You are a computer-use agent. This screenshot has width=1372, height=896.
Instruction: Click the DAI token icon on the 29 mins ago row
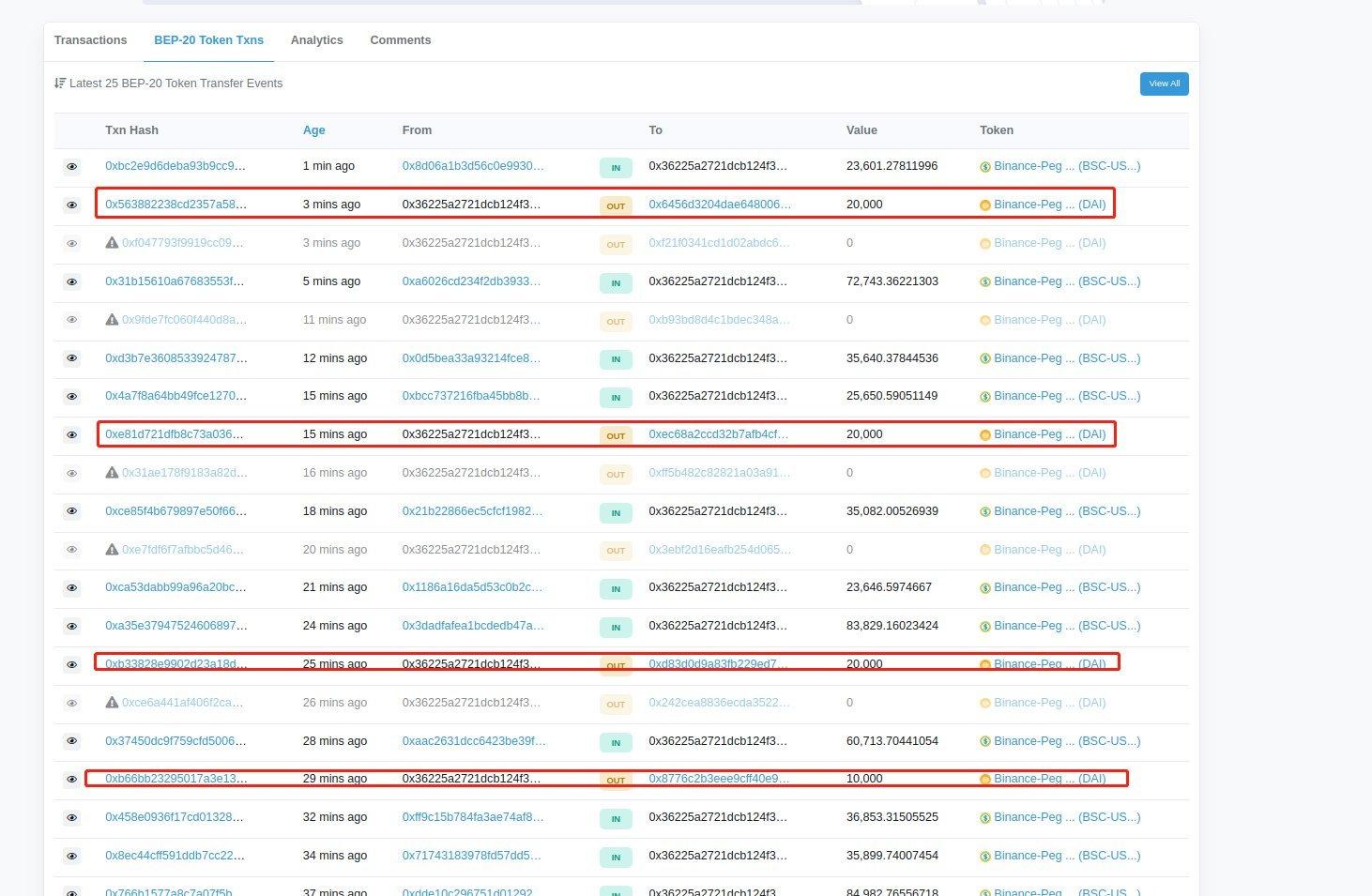coord(985,779)
